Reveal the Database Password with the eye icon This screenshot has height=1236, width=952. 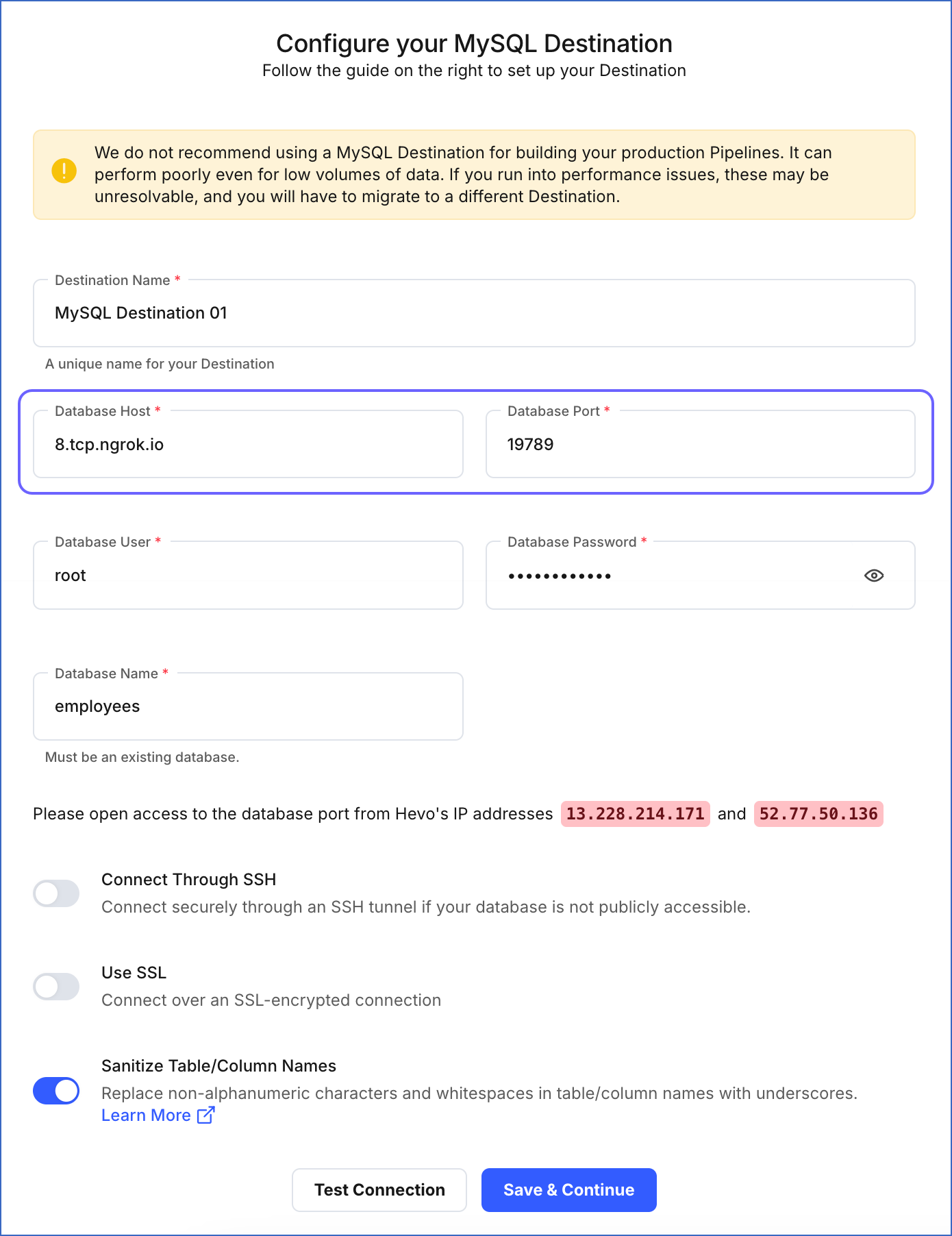tap(874, 576)
